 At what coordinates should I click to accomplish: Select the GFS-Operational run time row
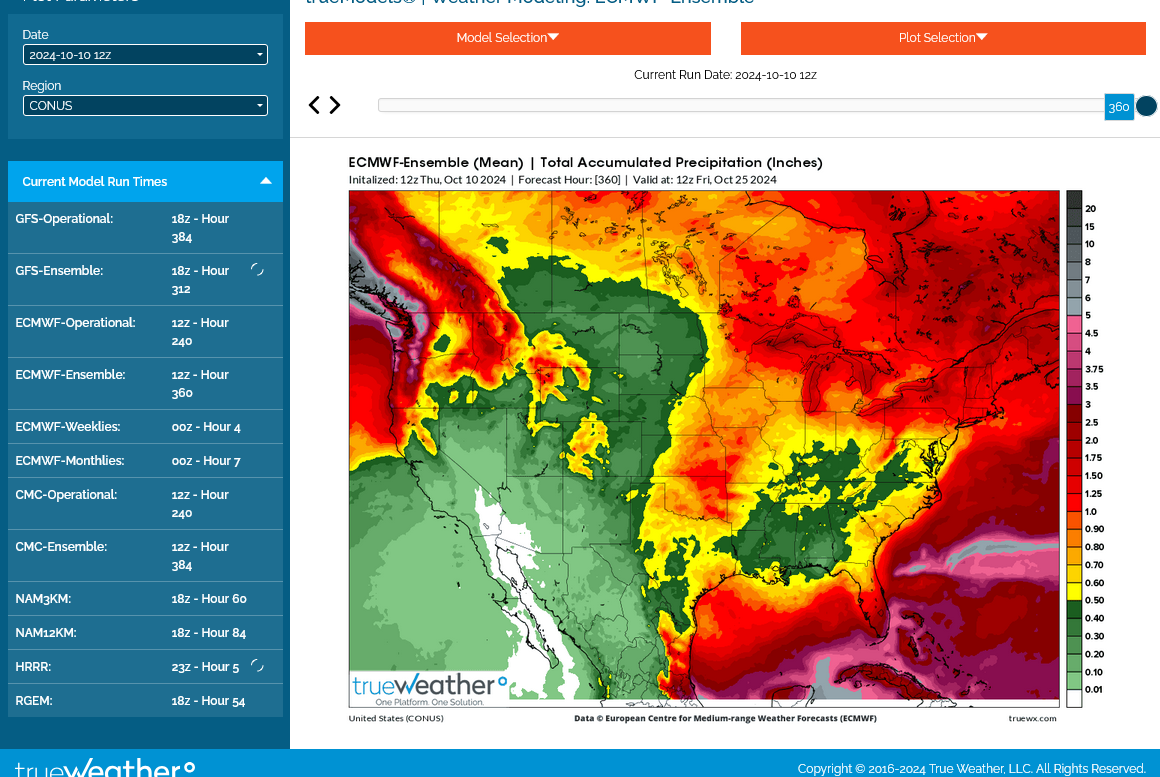pyautogui.click(x=145, y=228)
